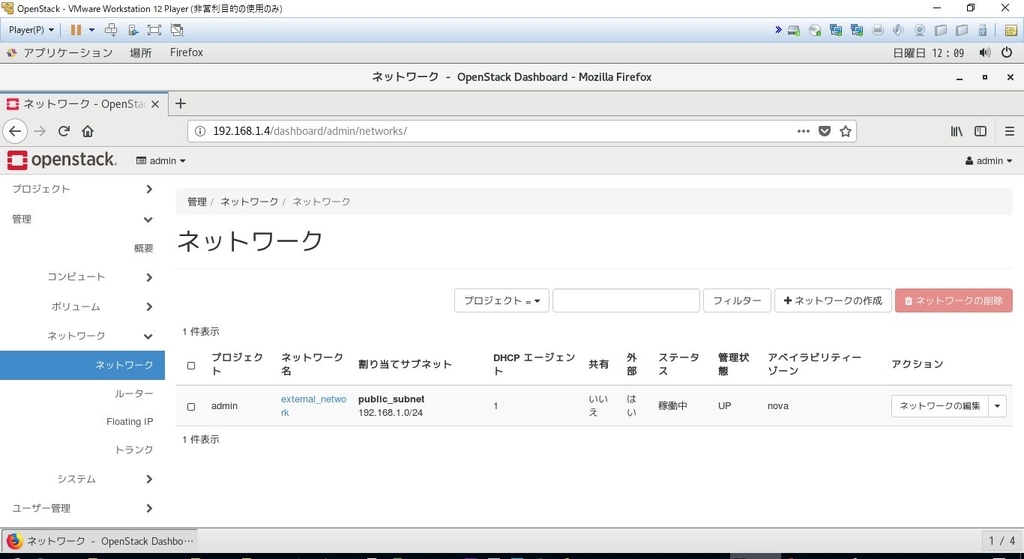Viewport: 1024px width, 559px height.
Task: Click the フィルター button
Action: [737, 300]
